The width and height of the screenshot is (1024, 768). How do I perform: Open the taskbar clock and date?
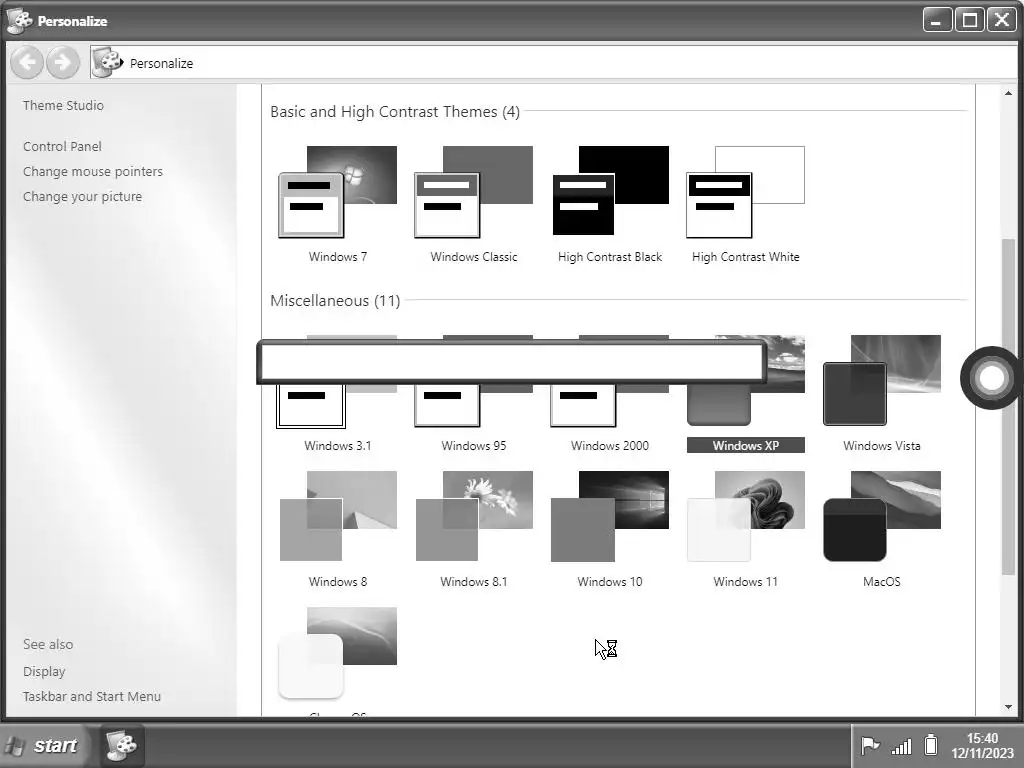[982, 745]
